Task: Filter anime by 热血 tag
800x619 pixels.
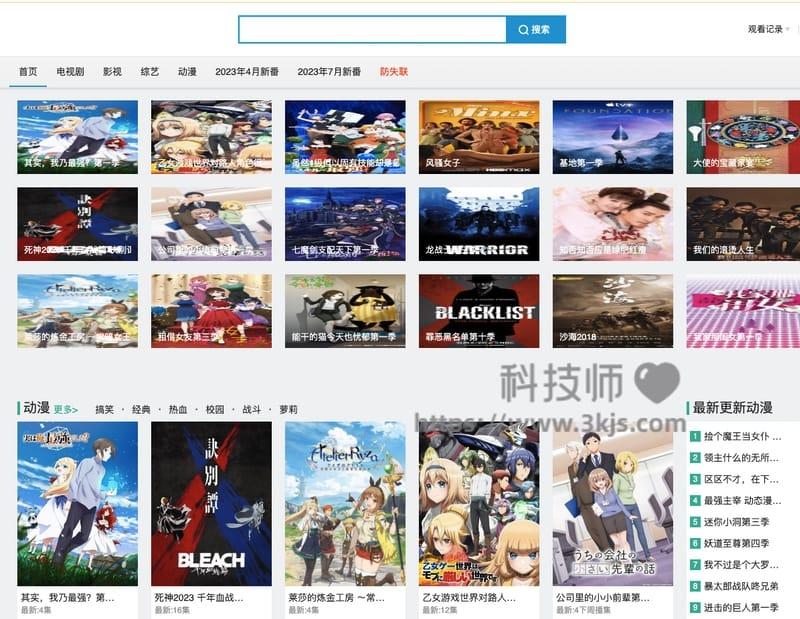Action: tap(178, 409)
